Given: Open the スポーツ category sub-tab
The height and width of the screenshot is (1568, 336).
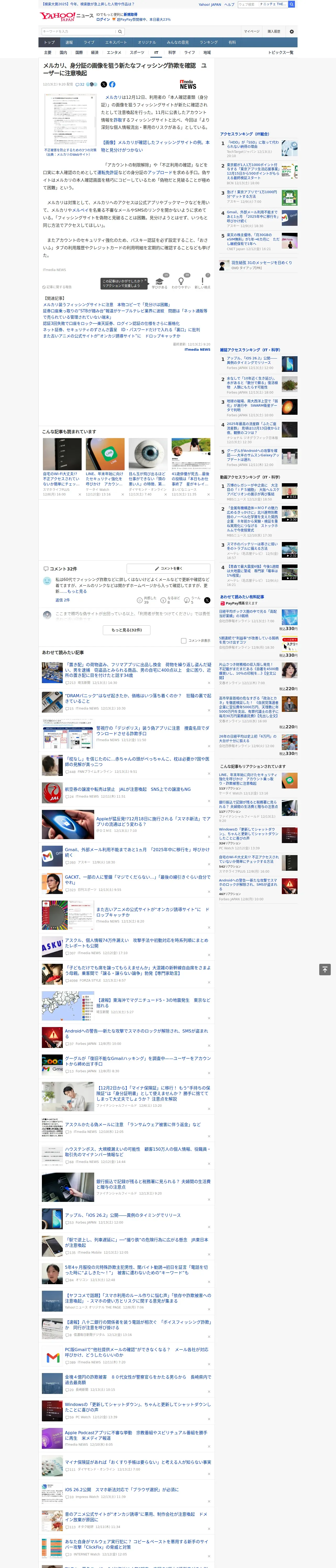Looking at the screenshot, I should 137,52.
